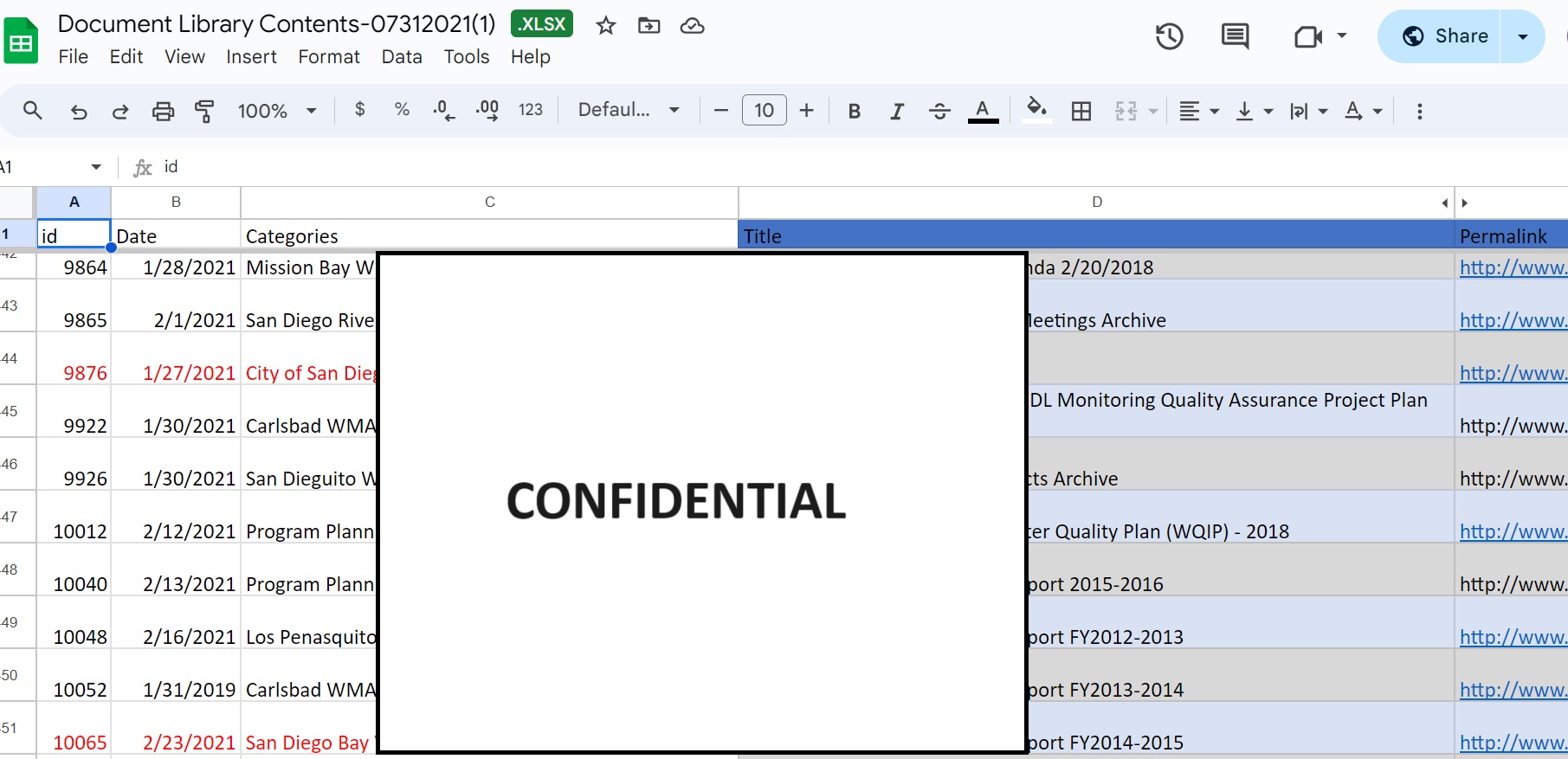
Task: Open merge cells dropdown arrow
Action: (x=1153, y=112)
